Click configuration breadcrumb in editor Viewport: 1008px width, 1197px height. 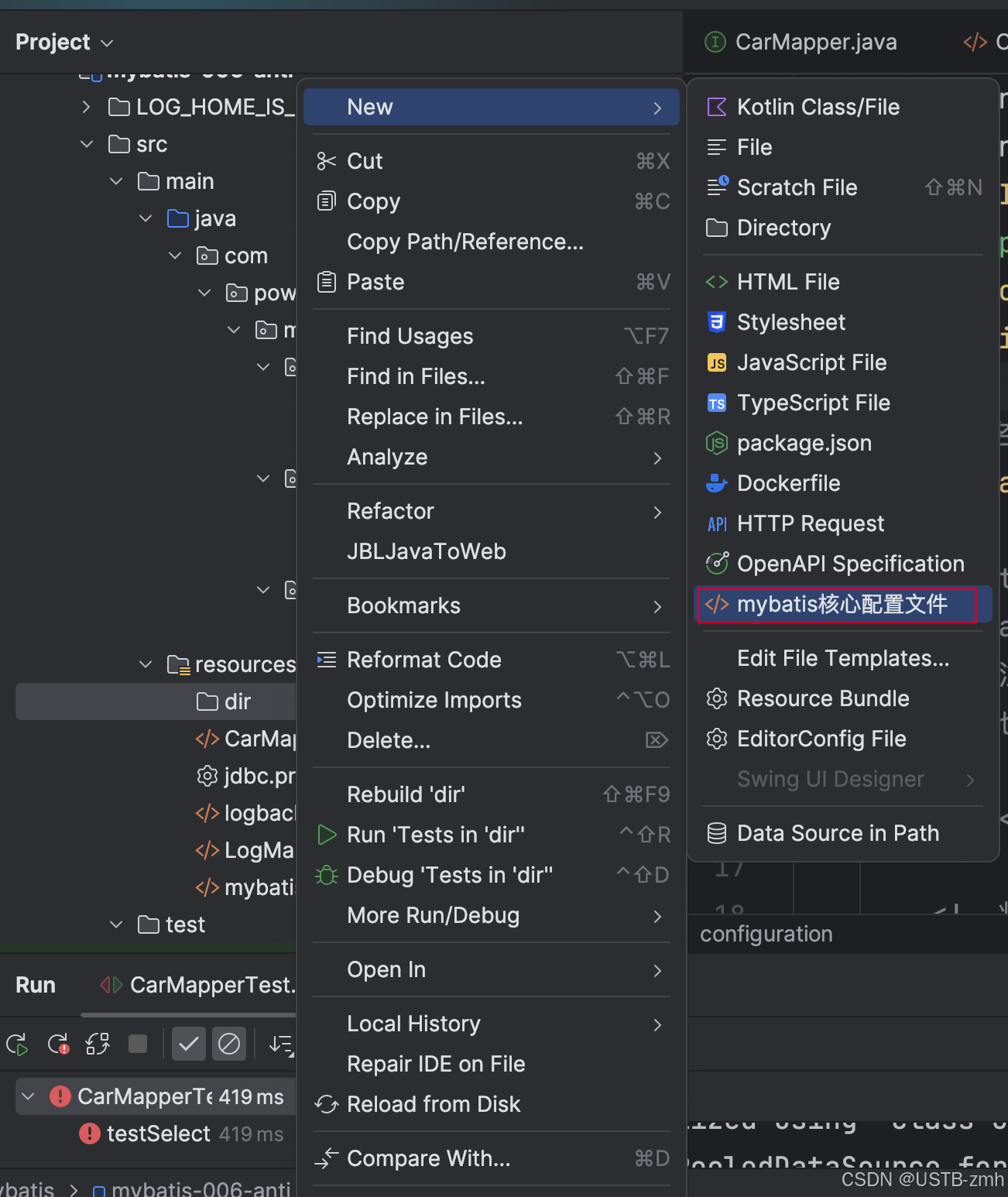[766, 934]
